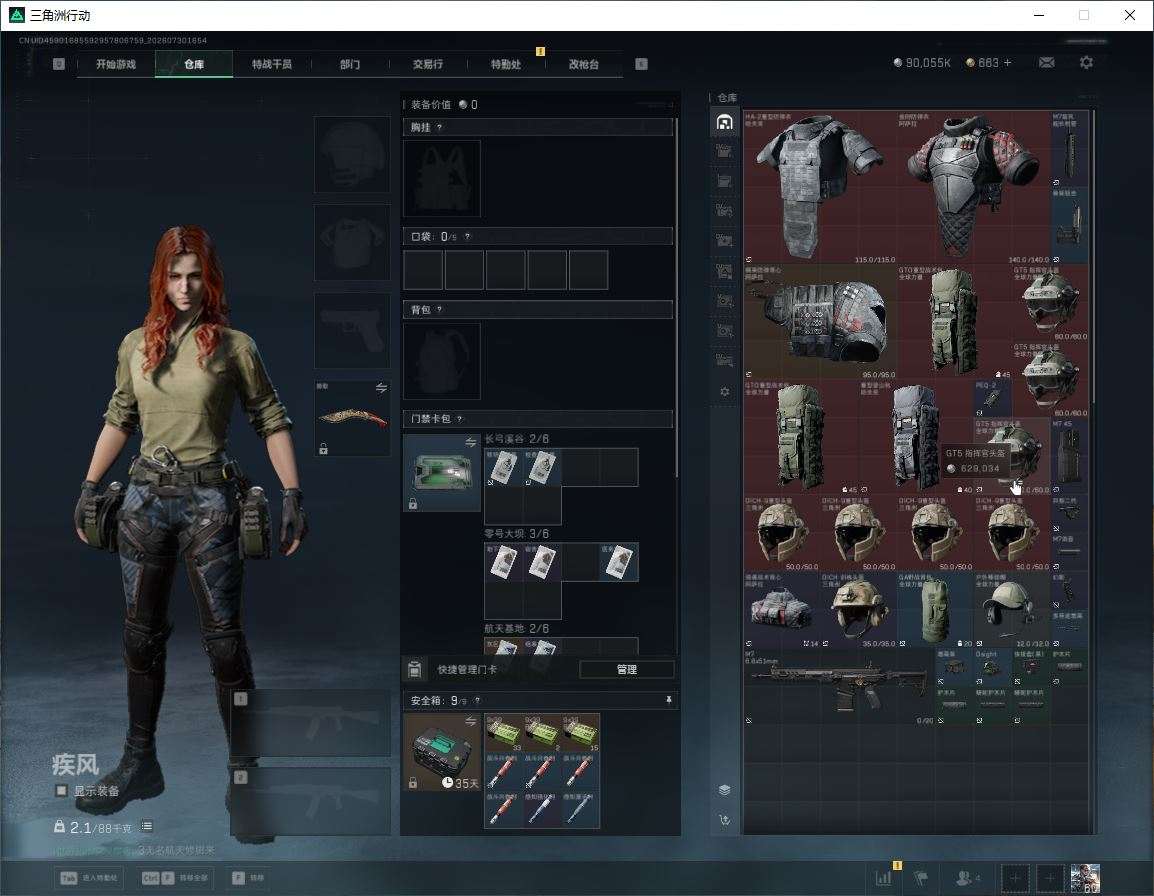Switch to the 特战干员 tab
The width and height of the screenshot is (1154, 896).
point(272,64)
